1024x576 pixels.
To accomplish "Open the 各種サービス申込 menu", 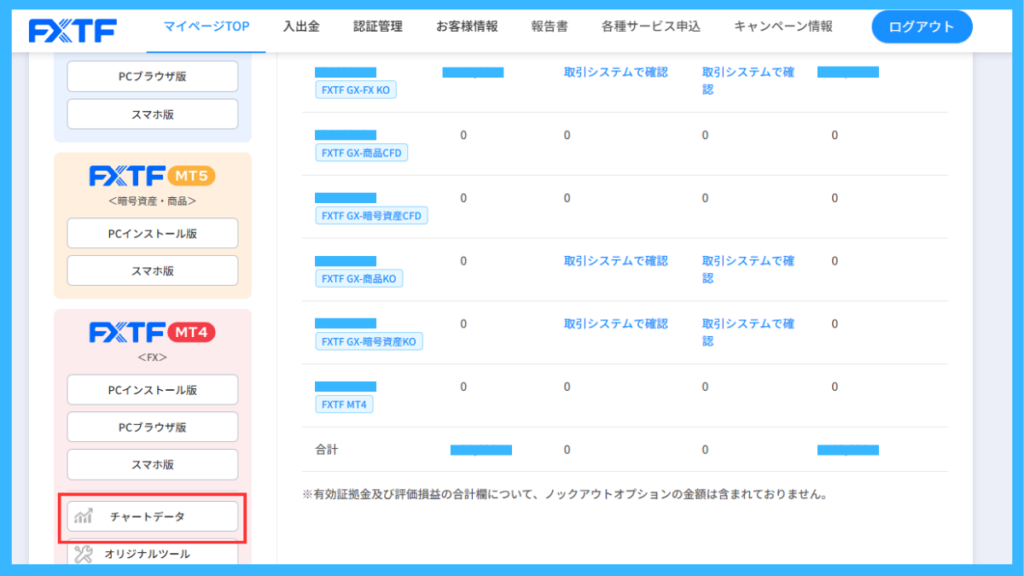I will pyautogui.click(x=650, y=27).
